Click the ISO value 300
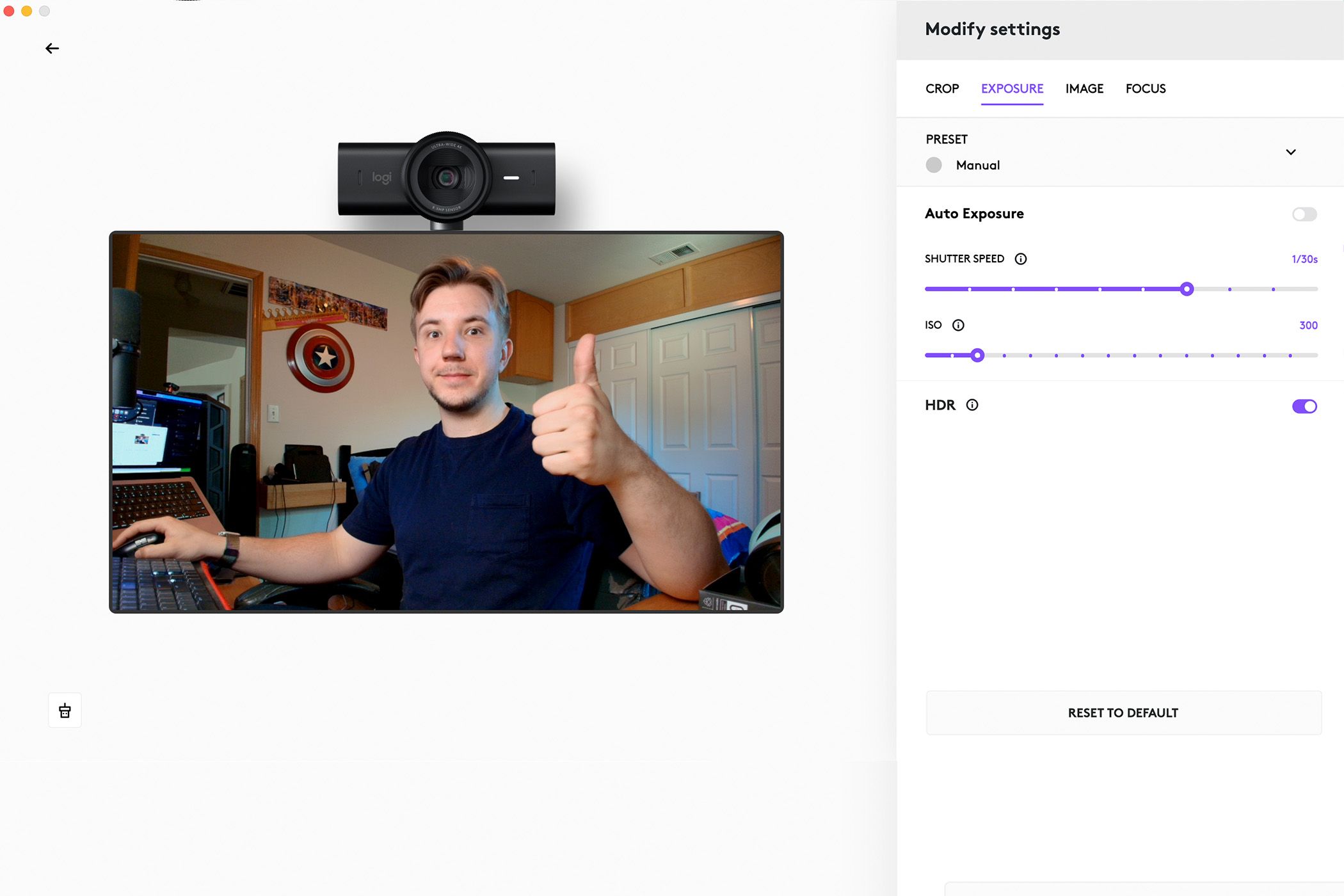The width and height of the screenshot is (1344, 896). pyautogui.click(x=1308, y=325)
